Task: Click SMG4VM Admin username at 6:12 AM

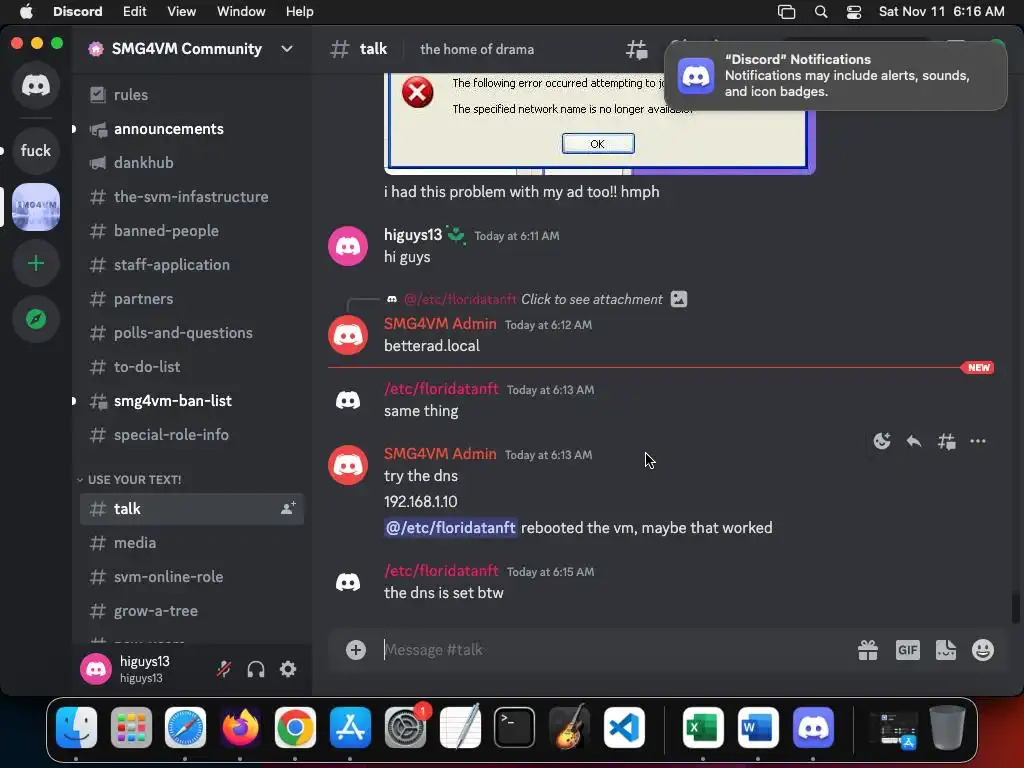Action: point(440,324)
